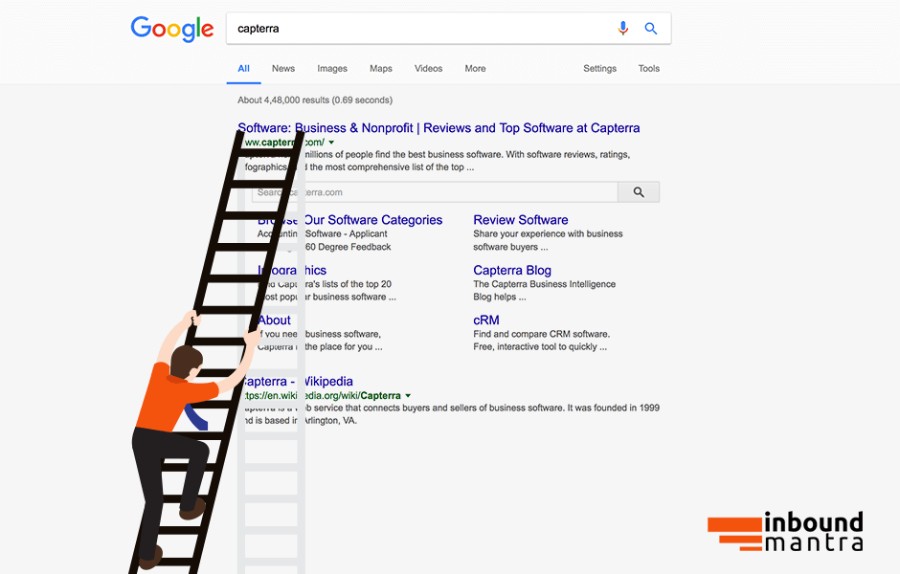Screen dimensions: 900x574
Task: Open the cRM sitelink
Action: coord(486,320)
